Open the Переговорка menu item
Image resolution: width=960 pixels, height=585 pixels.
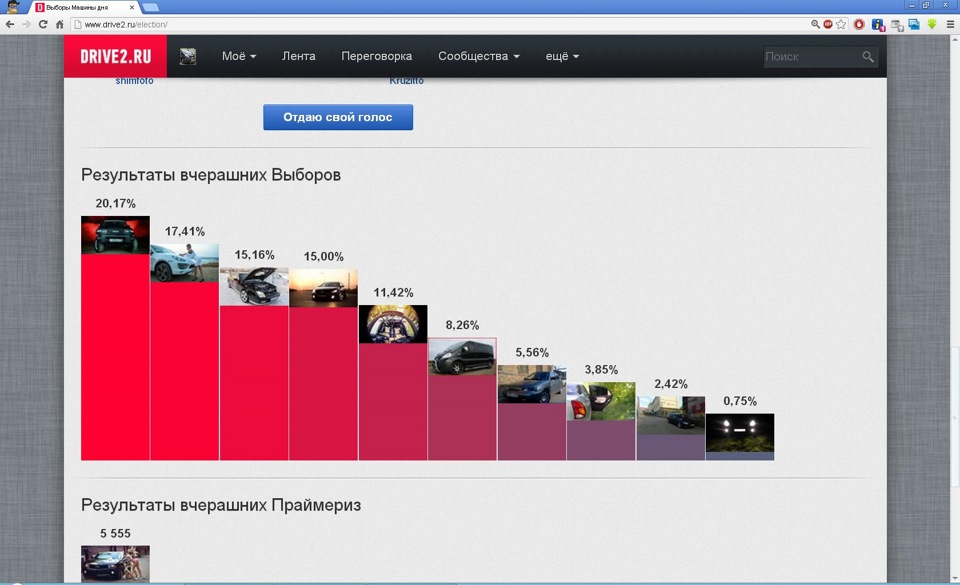377,56
